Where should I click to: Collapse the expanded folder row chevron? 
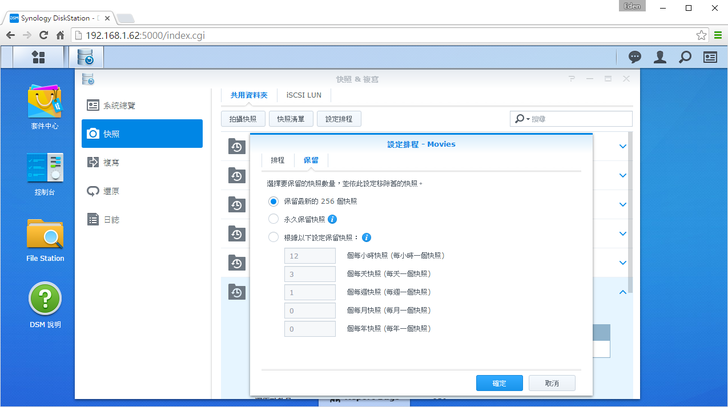coord(623,291)
